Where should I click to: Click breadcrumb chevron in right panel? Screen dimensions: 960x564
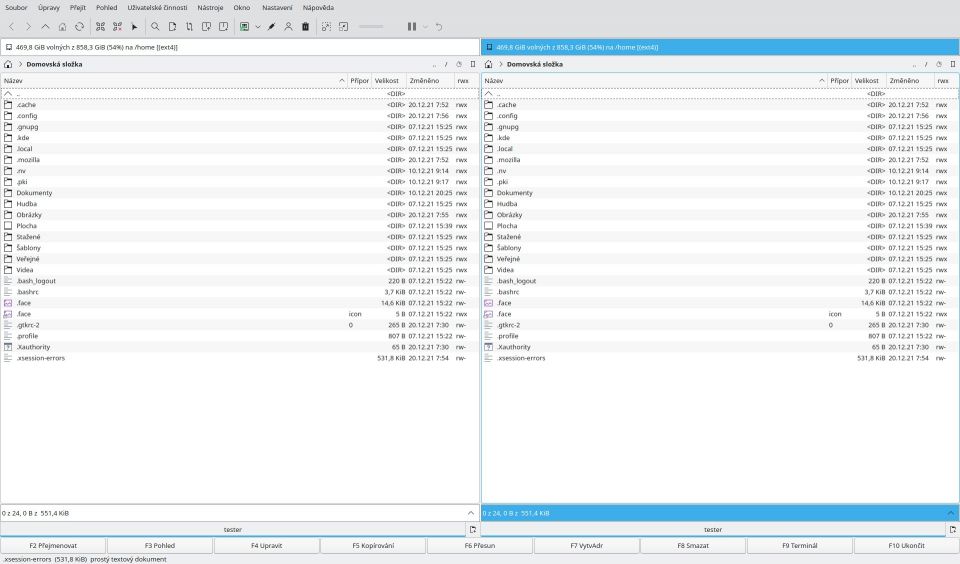[501, 64]
